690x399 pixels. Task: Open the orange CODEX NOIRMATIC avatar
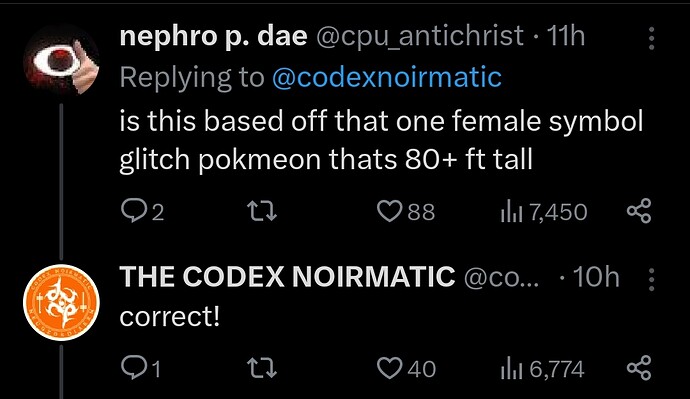pyautogui.click(x=61, y=303)
